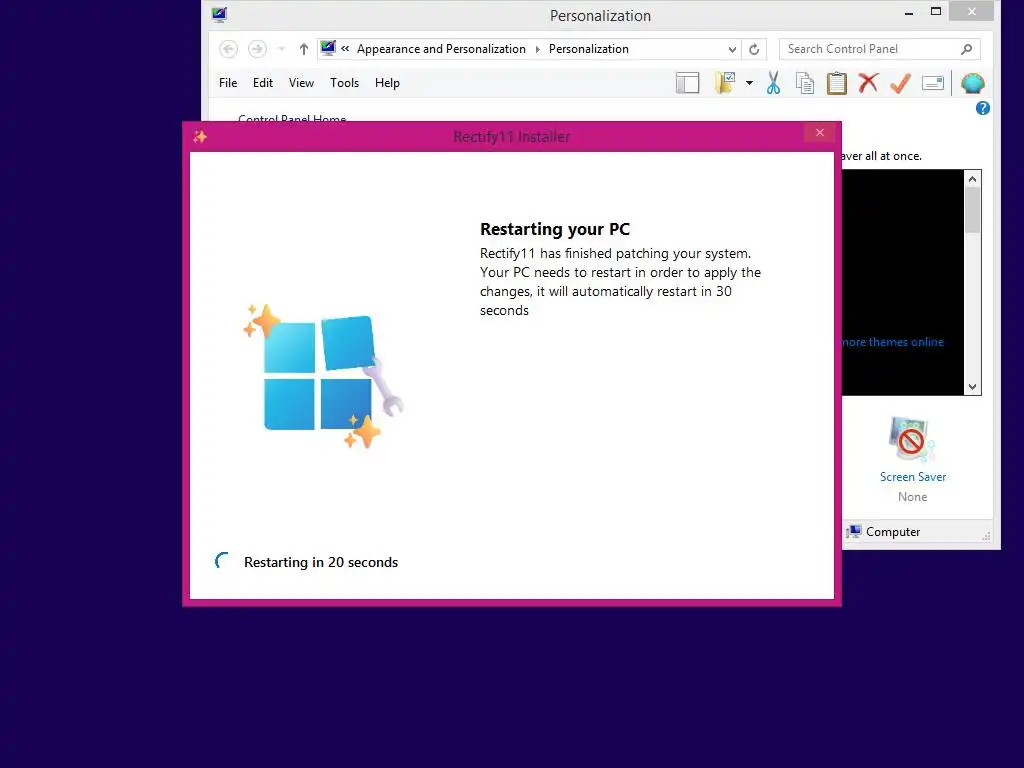Screen dimensions: 1024x768
Task: Click the Personalization window title bar icon
Action: coord(219,14)
